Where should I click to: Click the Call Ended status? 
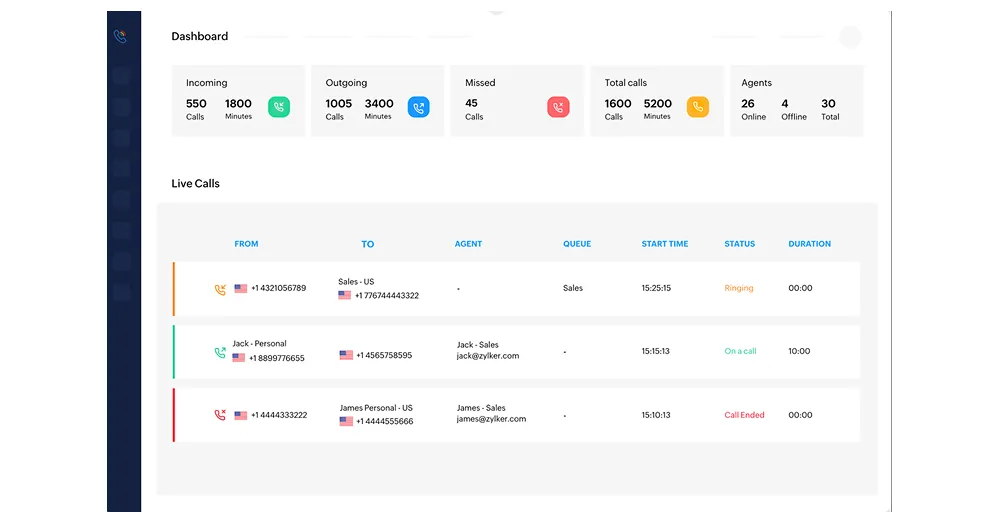click(744, 415)
